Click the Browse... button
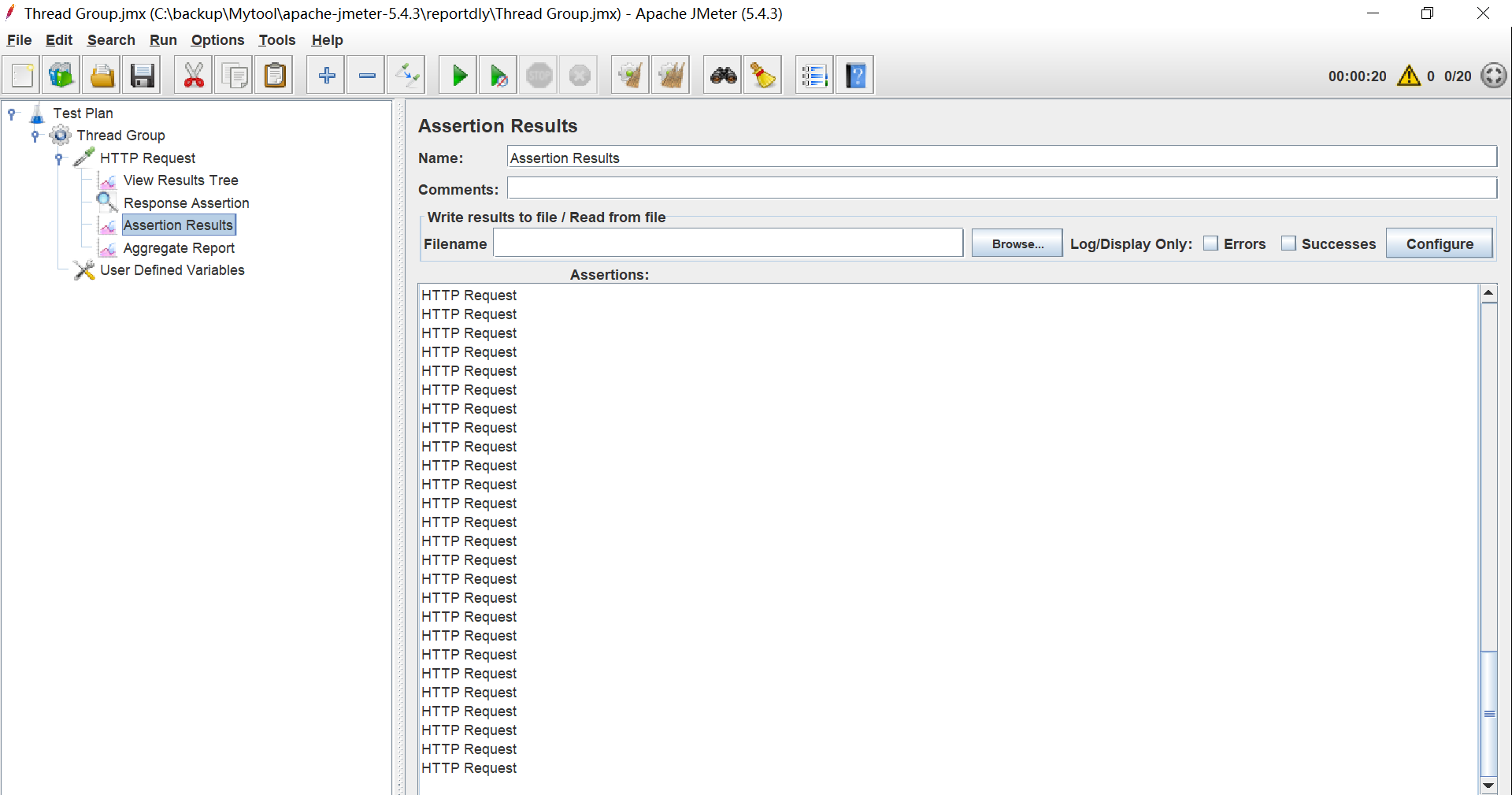The height and width of the screenshot is (795, 1512). 1017,243
